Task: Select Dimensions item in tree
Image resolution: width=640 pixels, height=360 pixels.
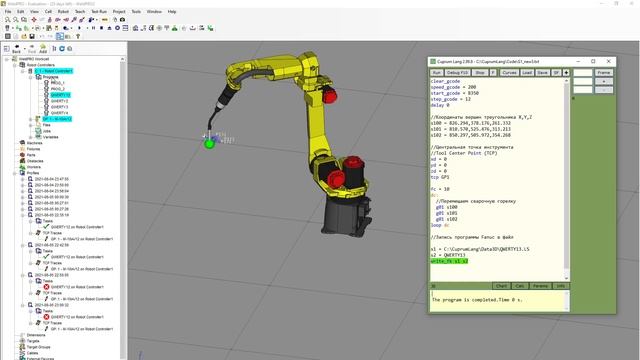Action: tap(36, 335)
